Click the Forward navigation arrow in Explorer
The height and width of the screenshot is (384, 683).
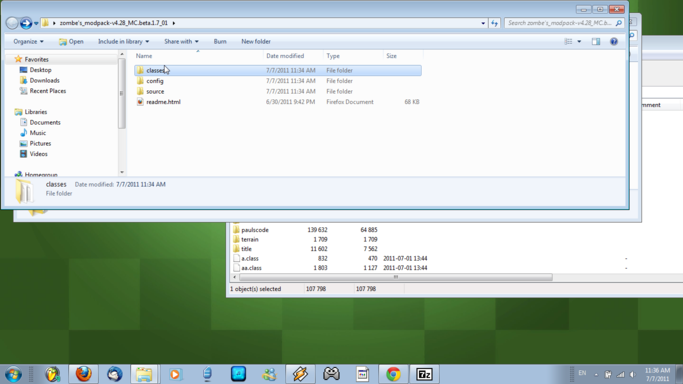click(26, 23)
